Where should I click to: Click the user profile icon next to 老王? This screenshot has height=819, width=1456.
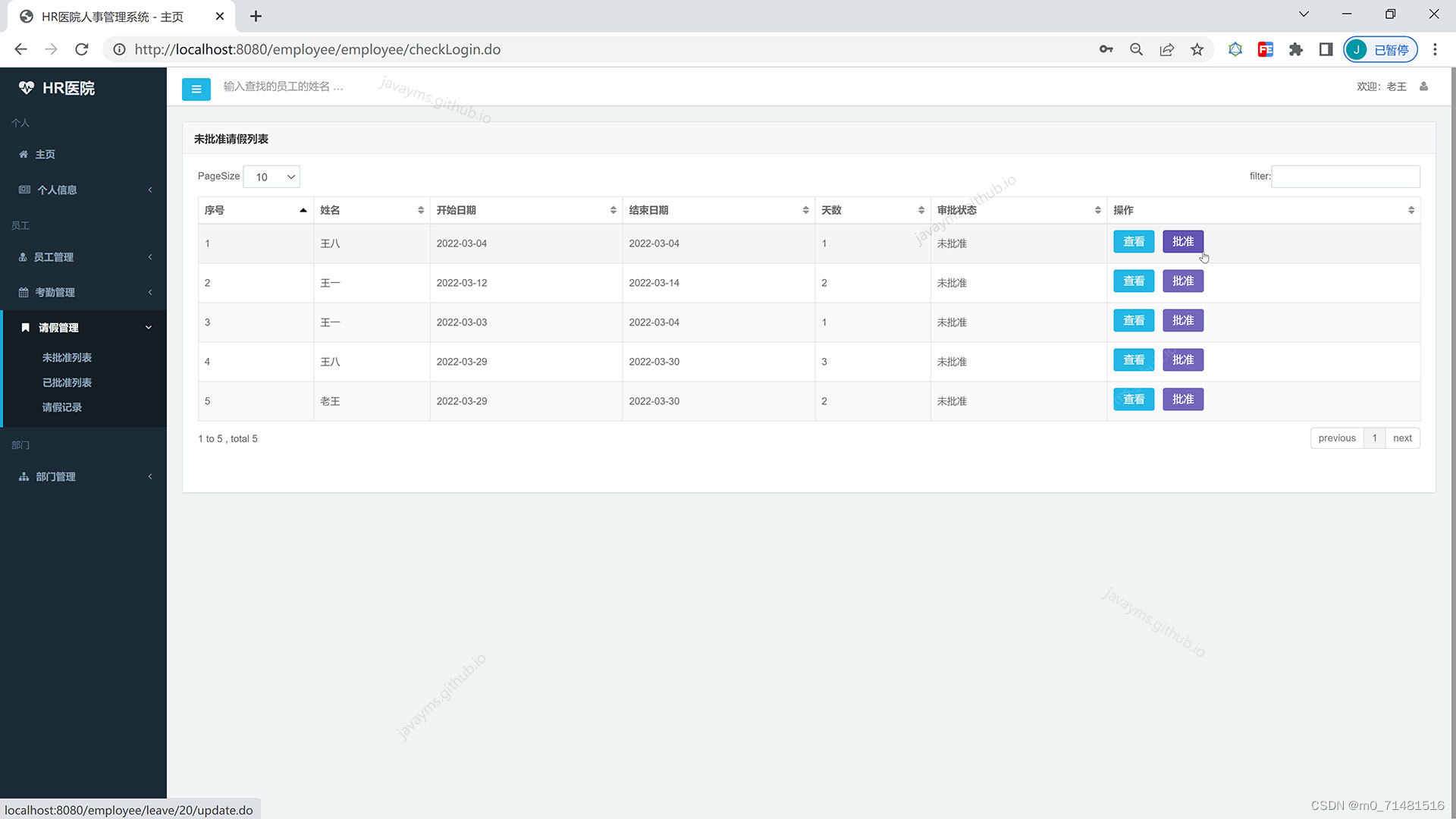tap(1423, 86)
